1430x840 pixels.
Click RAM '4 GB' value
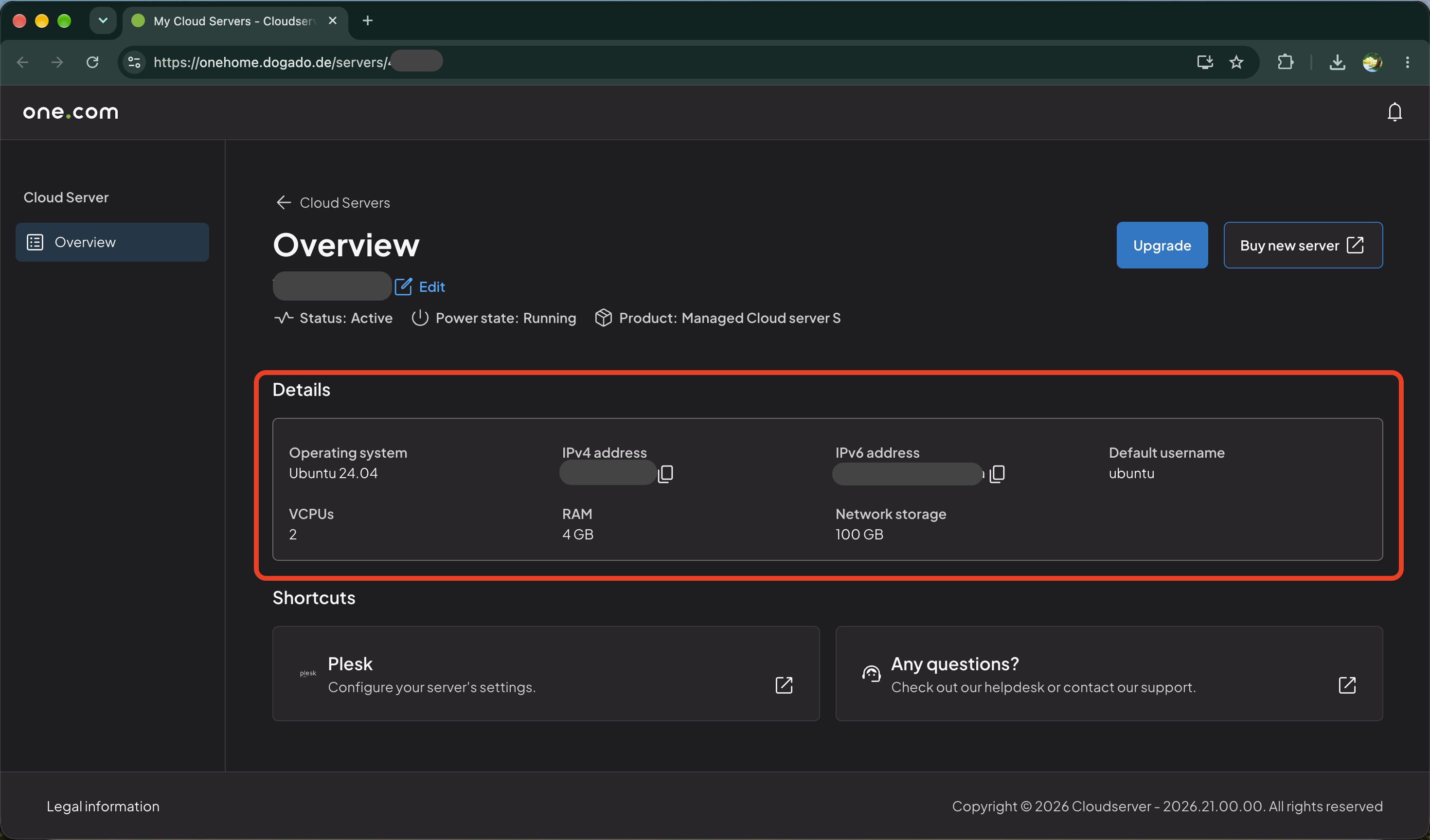coord(577,534)
